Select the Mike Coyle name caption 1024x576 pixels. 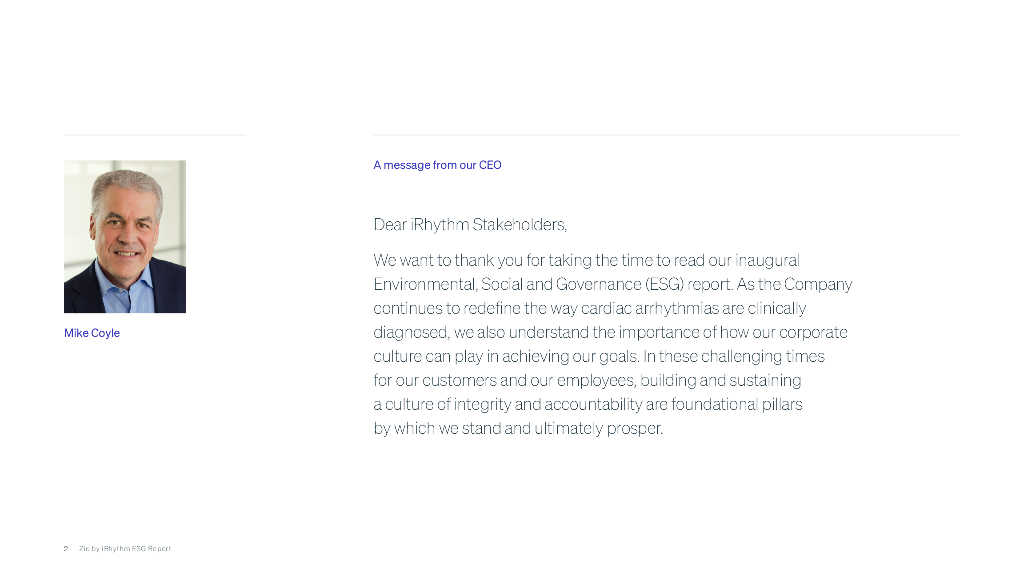click(x=92, y=333)
